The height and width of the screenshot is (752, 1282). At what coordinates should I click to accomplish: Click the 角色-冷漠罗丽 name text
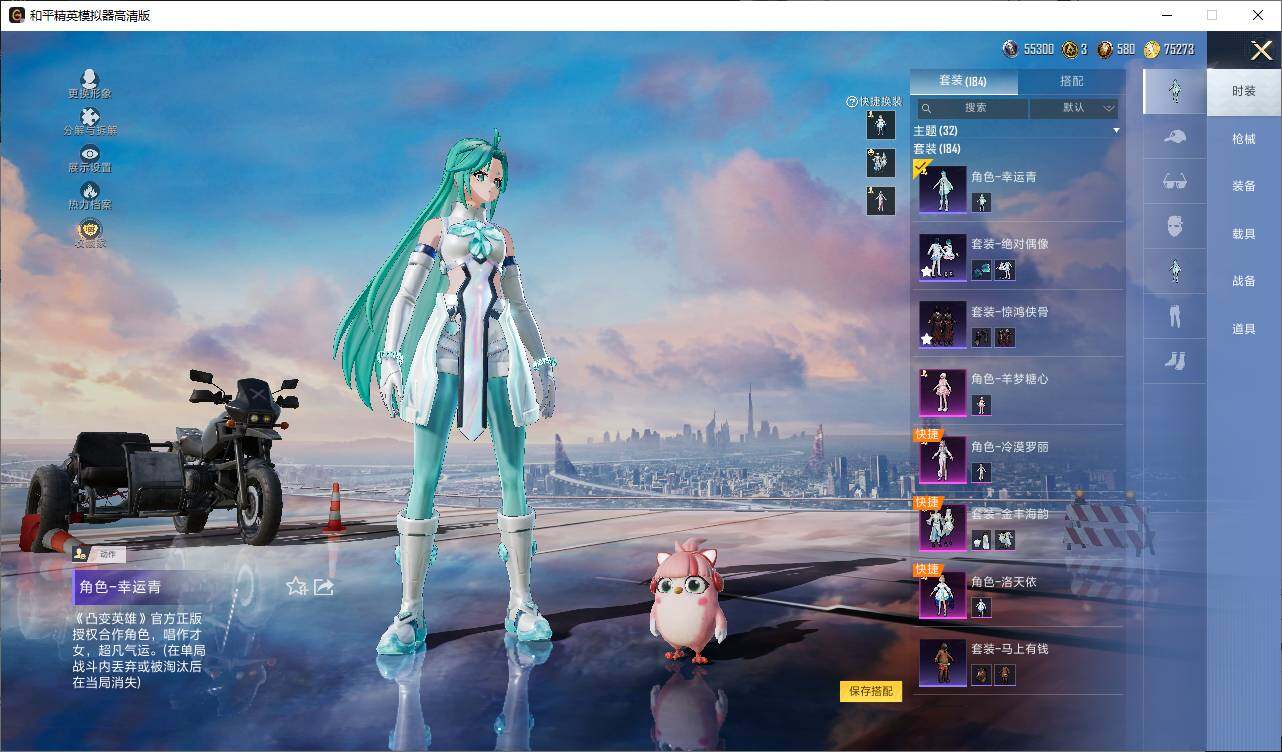pos(1009,447)
